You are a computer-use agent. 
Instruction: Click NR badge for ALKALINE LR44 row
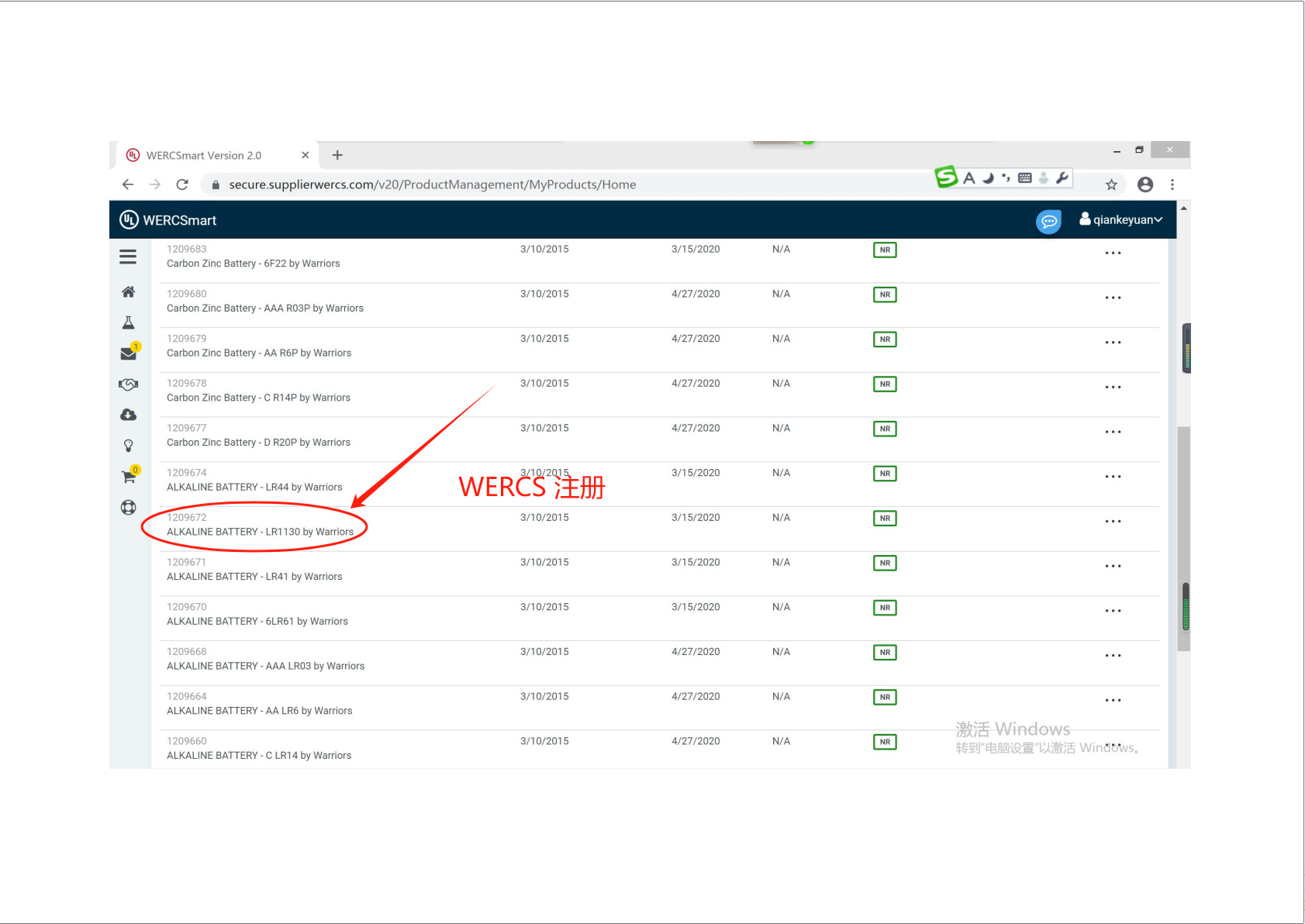point(885,474)
